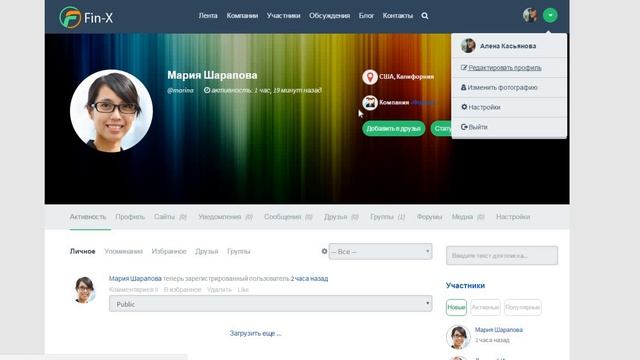
Task: Click the location pin icon
Action: (370, 77)
